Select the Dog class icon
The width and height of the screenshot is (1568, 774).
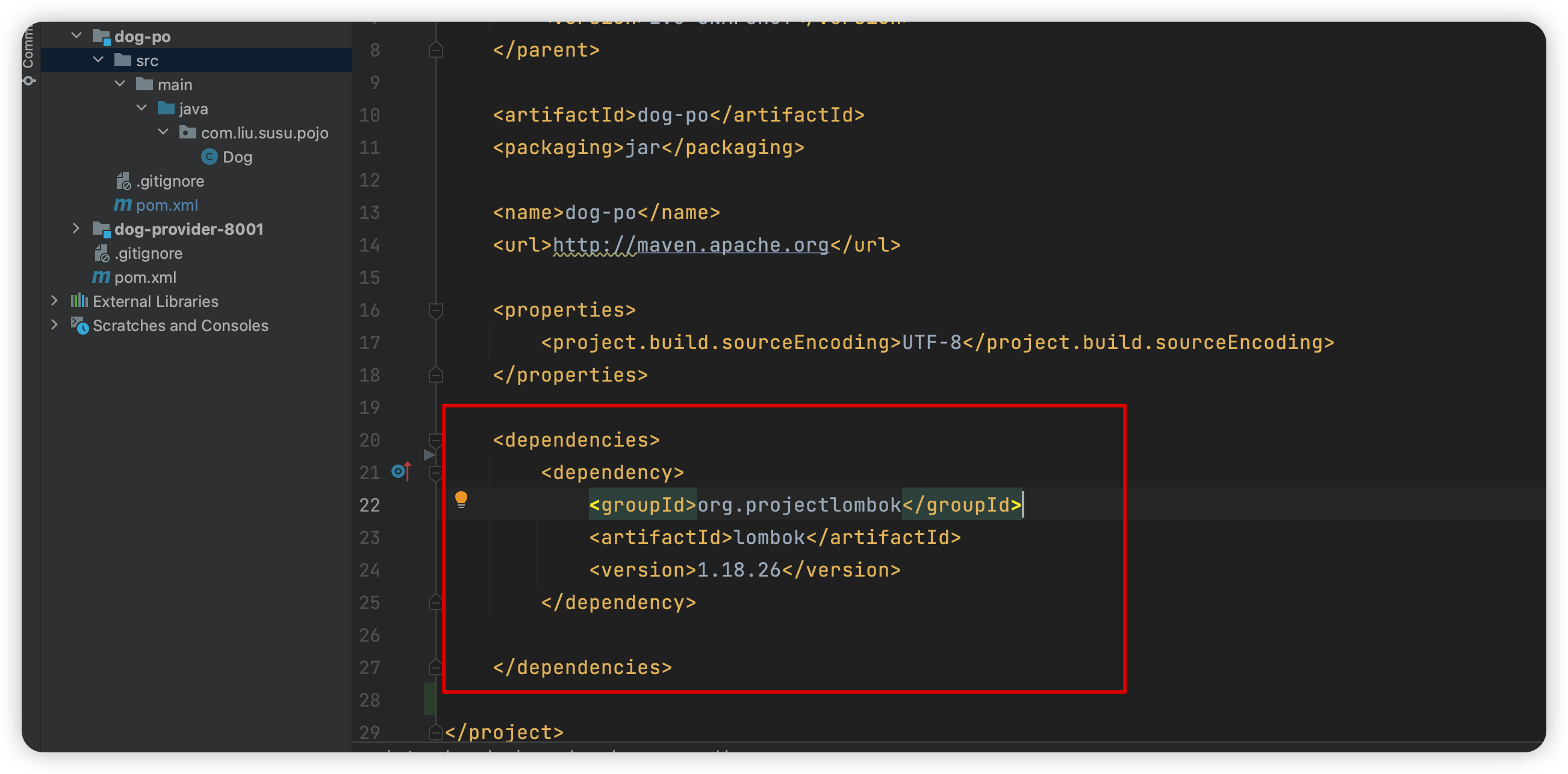tap(210, 157)
